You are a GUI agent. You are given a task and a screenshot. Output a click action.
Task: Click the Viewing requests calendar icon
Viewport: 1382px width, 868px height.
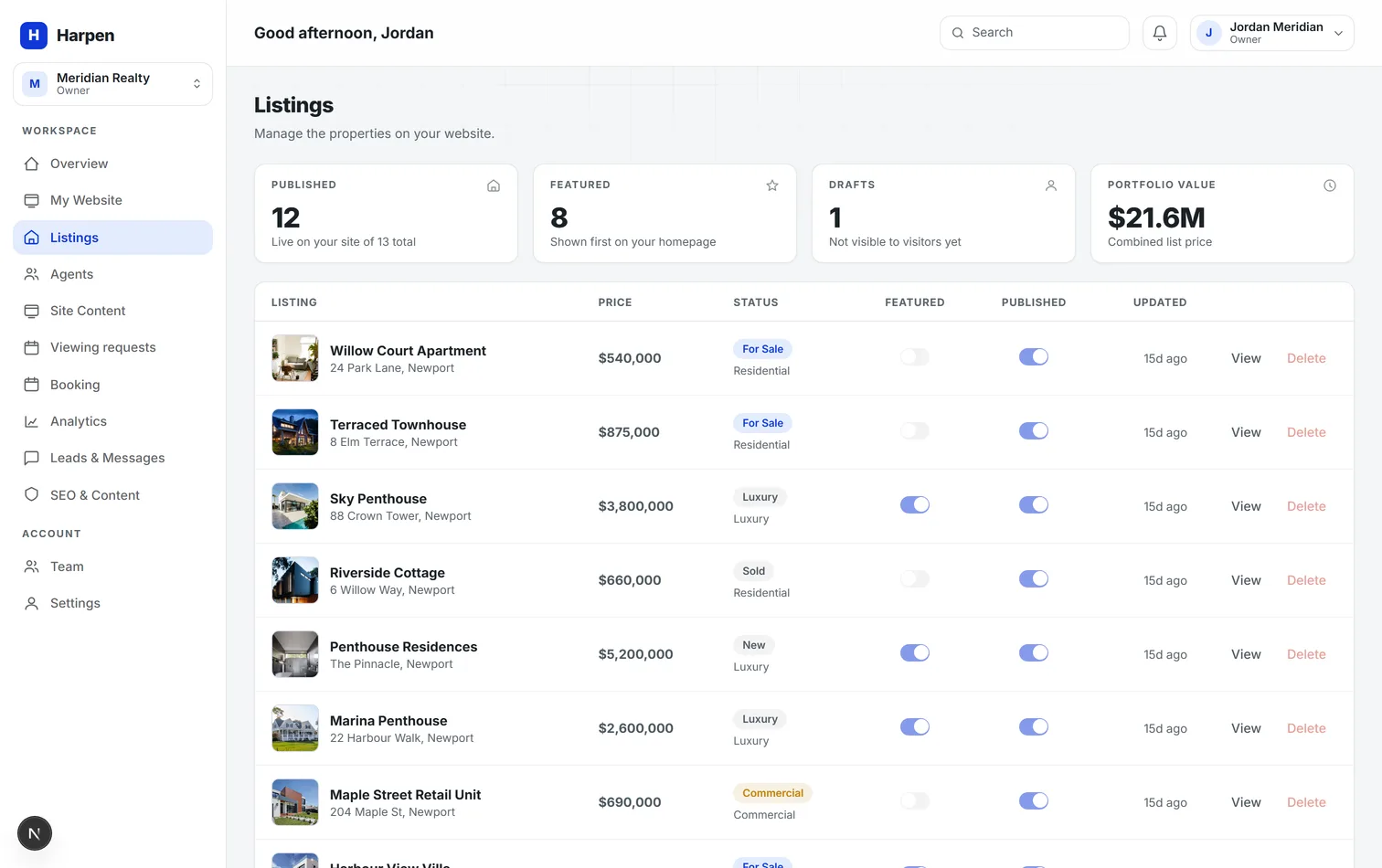[32, 347]
